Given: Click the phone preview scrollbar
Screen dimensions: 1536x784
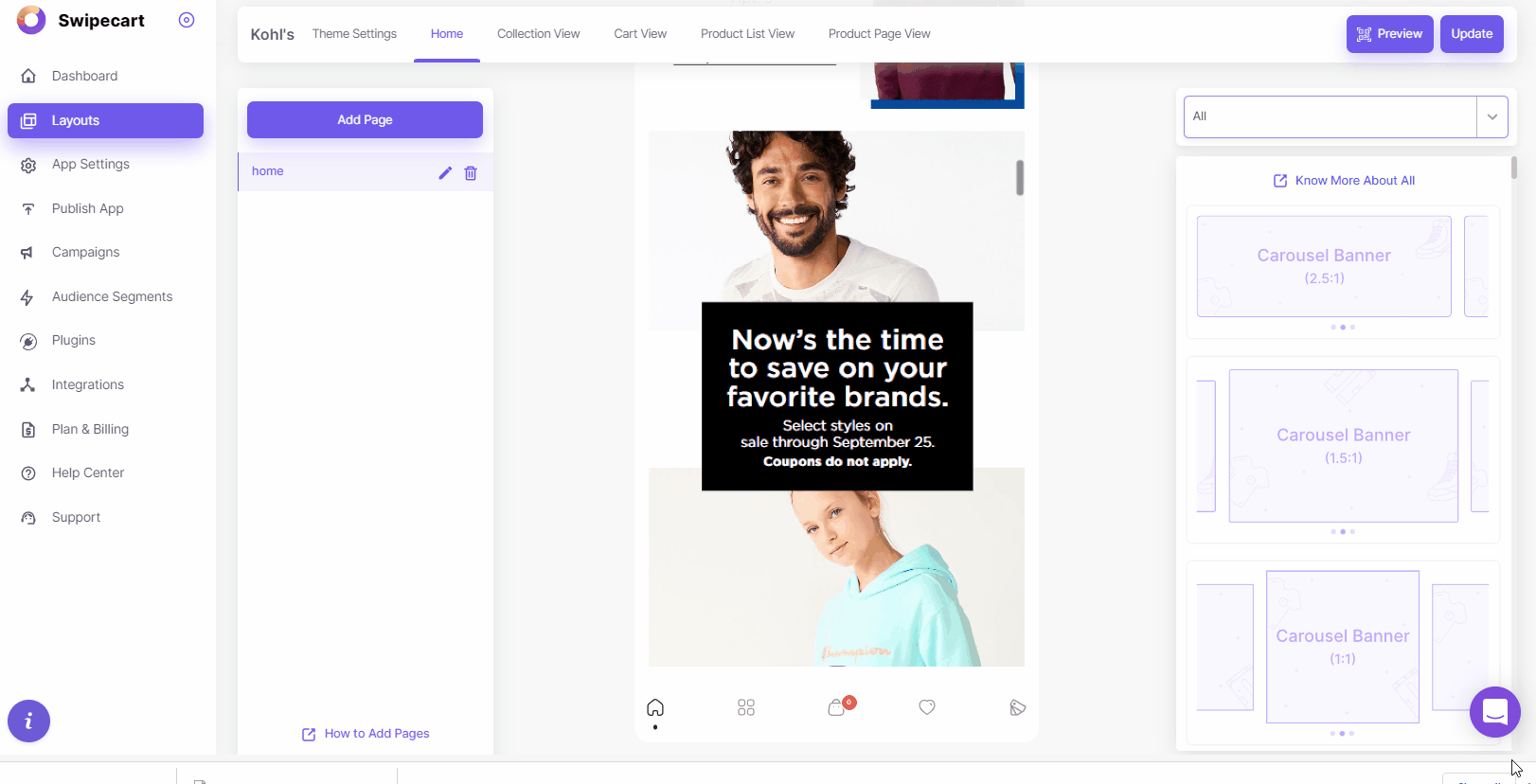Looking at the screenshot, I should point(1020,177).
